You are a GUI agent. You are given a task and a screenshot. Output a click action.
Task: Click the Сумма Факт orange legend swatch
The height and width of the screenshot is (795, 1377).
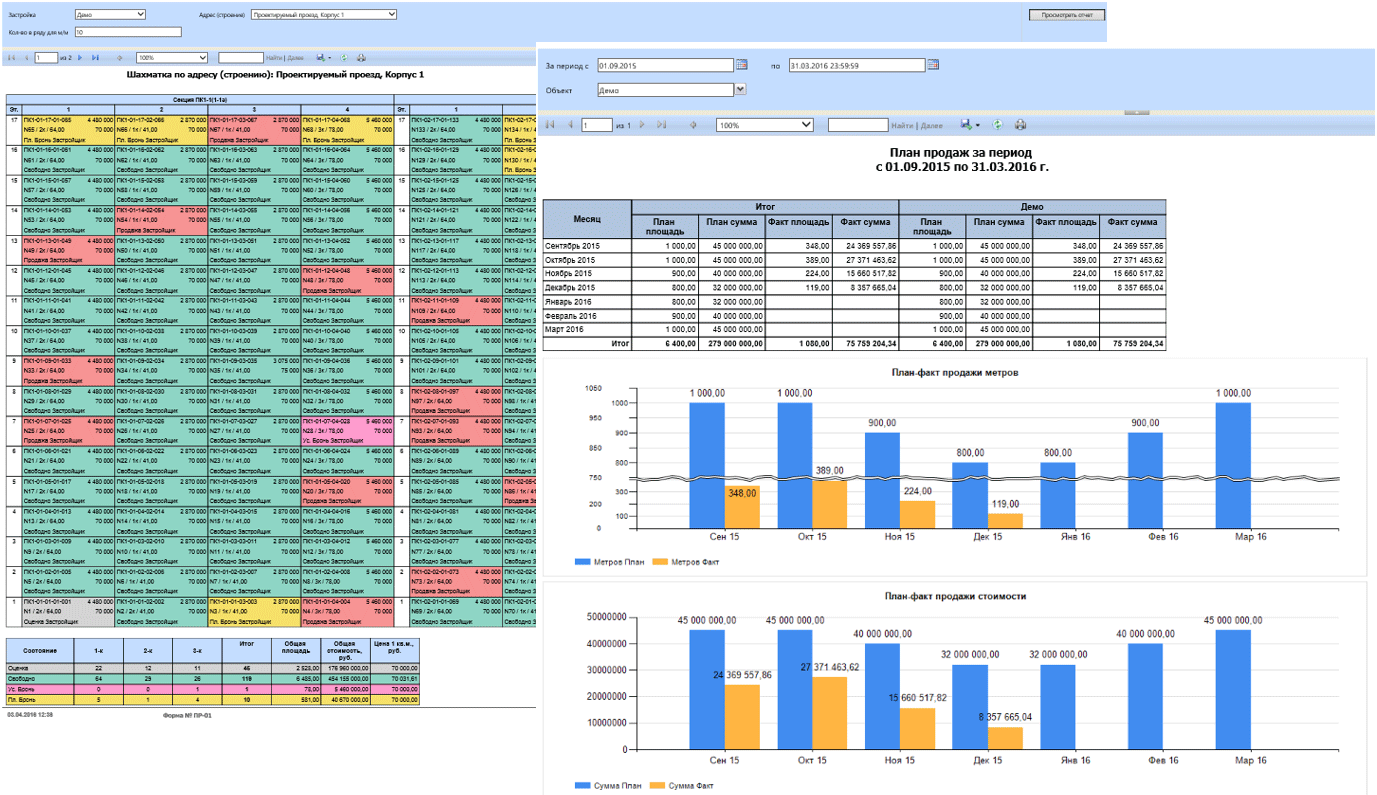pos(657,786)
